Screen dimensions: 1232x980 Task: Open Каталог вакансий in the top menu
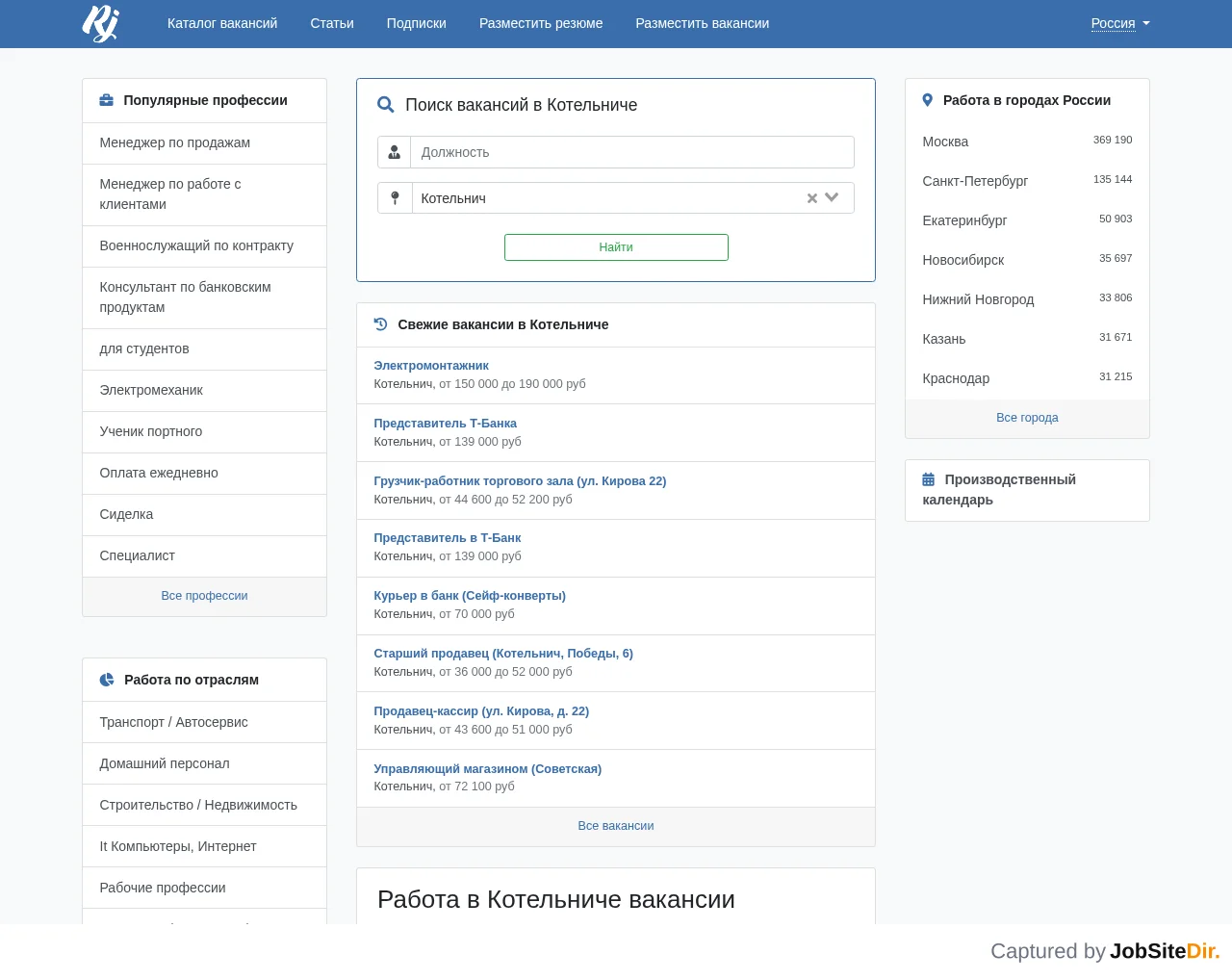222,23
